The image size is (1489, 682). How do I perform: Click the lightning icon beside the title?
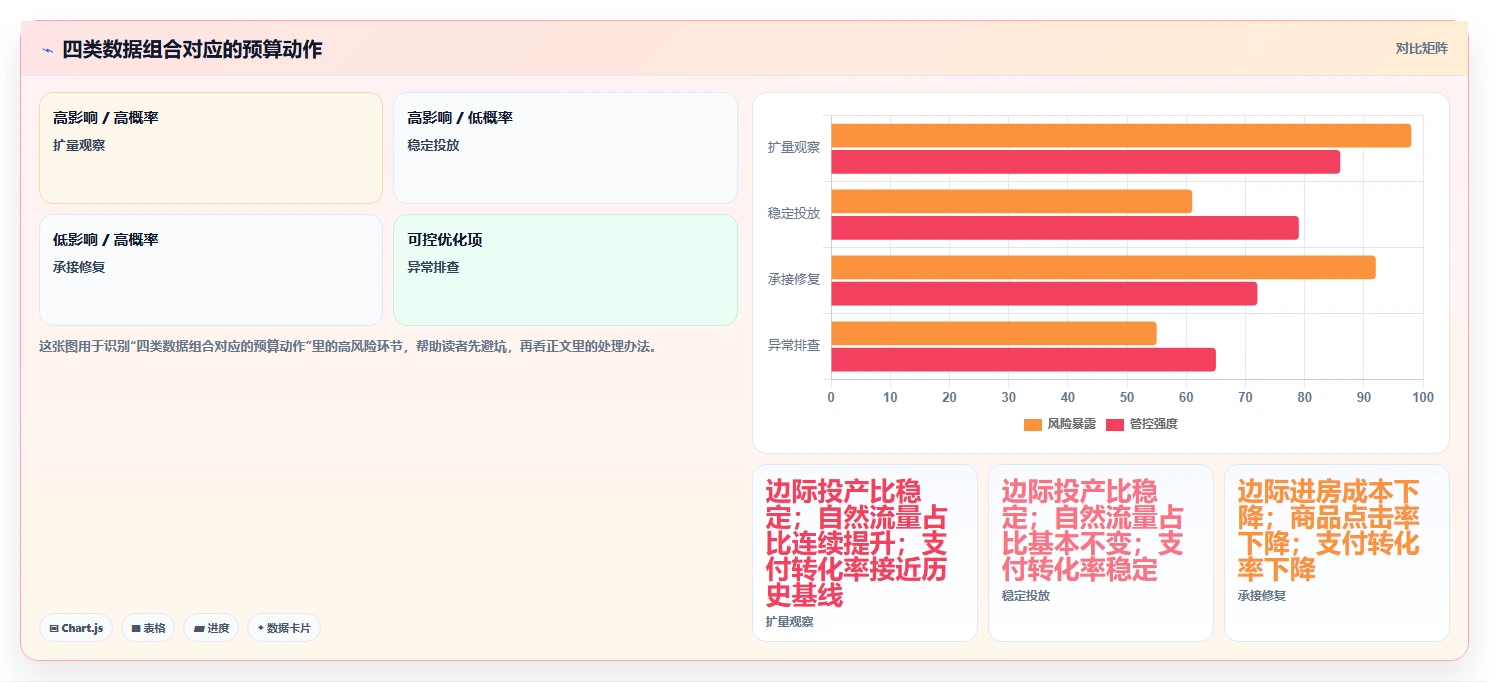coord(47,50)
